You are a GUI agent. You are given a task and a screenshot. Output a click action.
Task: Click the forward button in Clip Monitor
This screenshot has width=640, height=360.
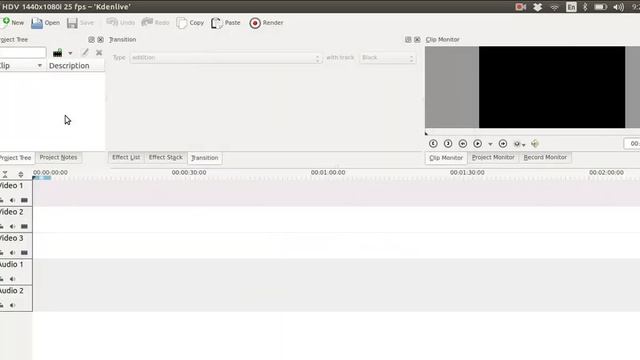click(x=503, y=144)
